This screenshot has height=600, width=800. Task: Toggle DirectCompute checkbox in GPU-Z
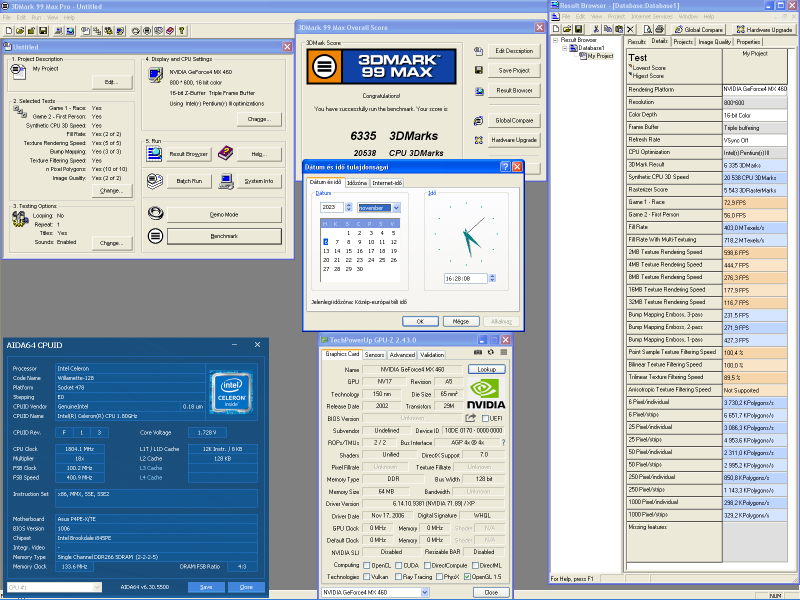427,565
